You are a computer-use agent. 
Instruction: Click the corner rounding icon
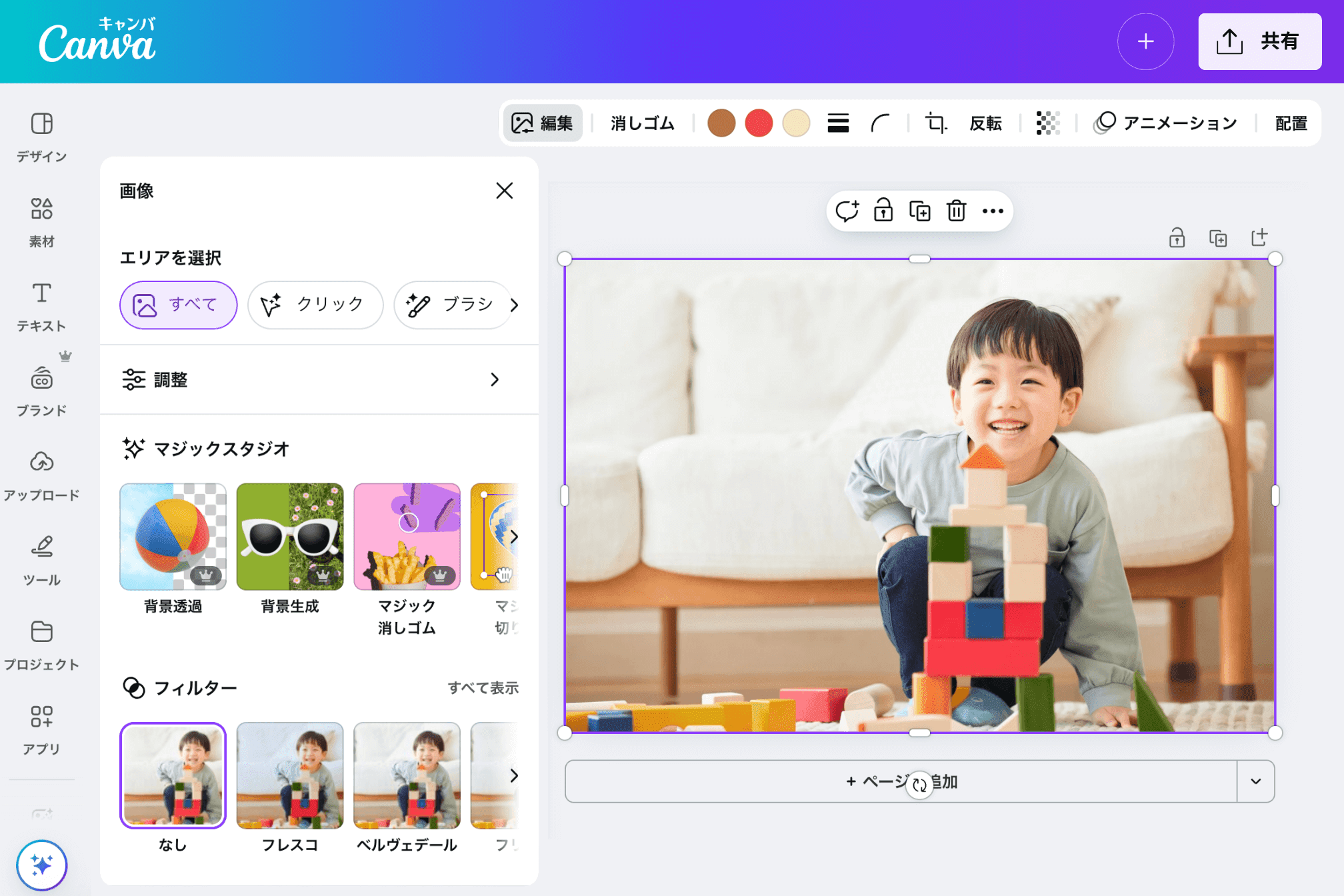point(880,123)
